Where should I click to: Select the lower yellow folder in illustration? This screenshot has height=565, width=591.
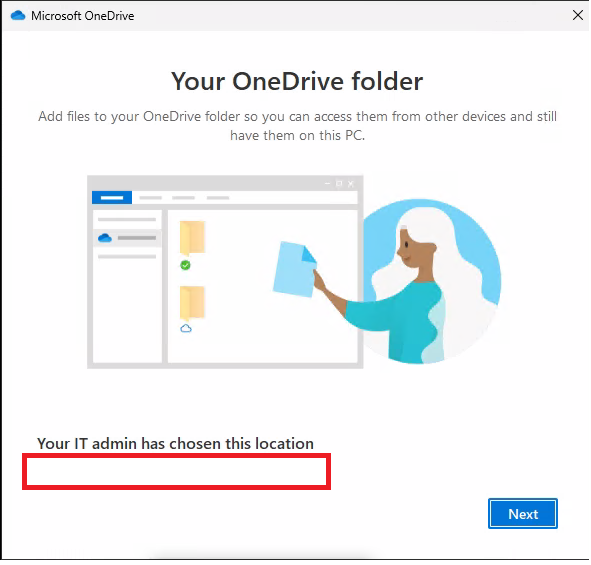pyautogui.click(x=192, y=303)
